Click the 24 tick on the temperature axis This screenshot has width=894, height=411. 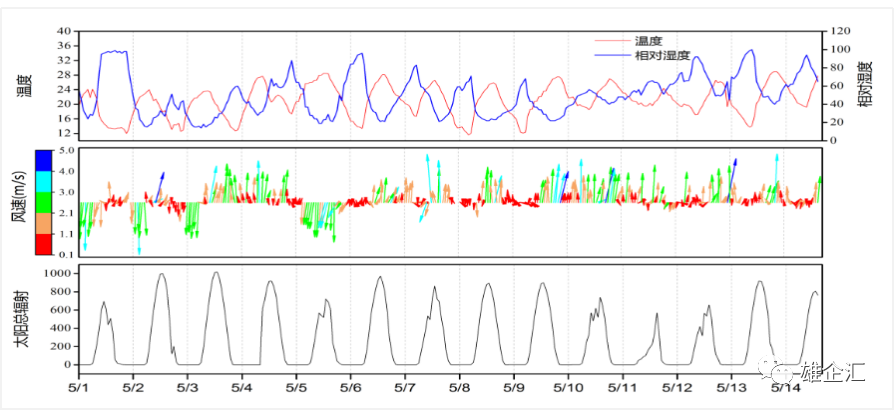[66, 89]
